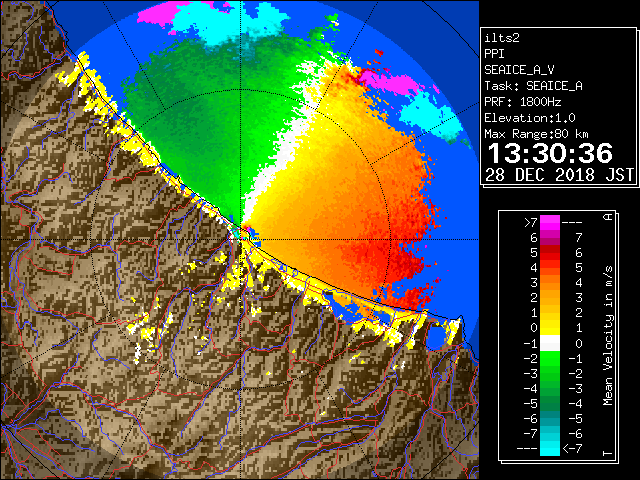Click the round blue lake near southeast coast

[x=435, y=337]
